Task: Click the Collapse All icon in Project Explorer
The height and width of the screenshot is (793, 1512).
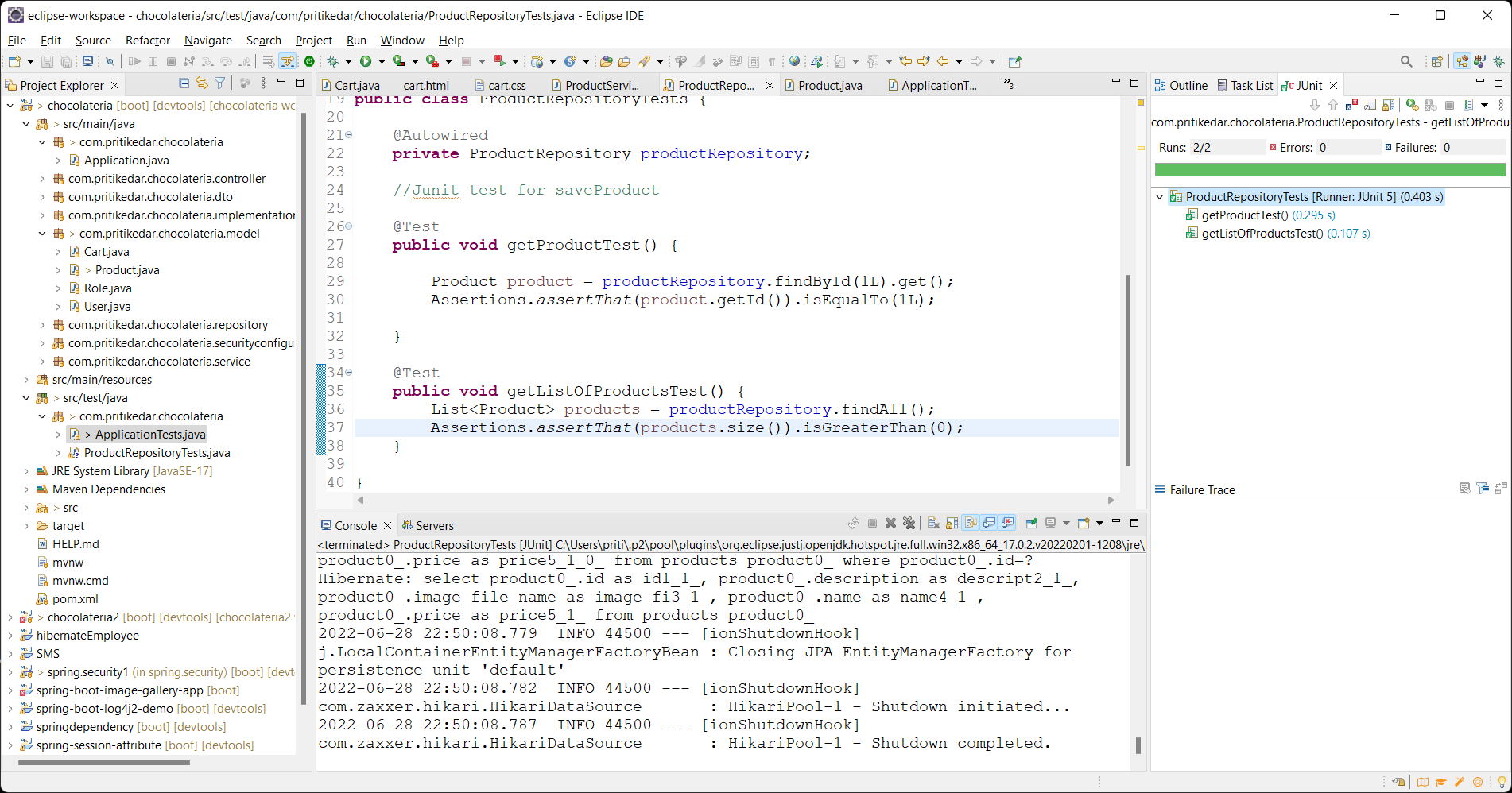Action: click(184, 83)
